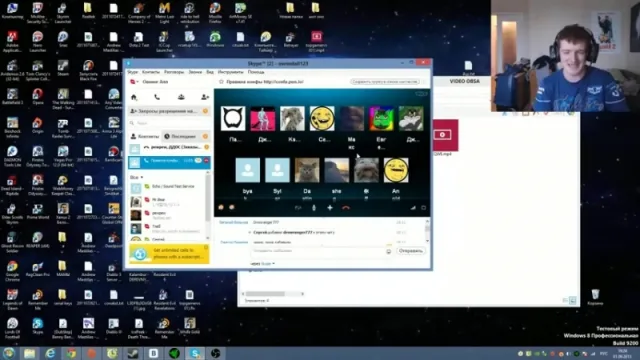Click the 'Отправить' send button
The width and height of the screenshot is (640, 360).
coord(411,251)
